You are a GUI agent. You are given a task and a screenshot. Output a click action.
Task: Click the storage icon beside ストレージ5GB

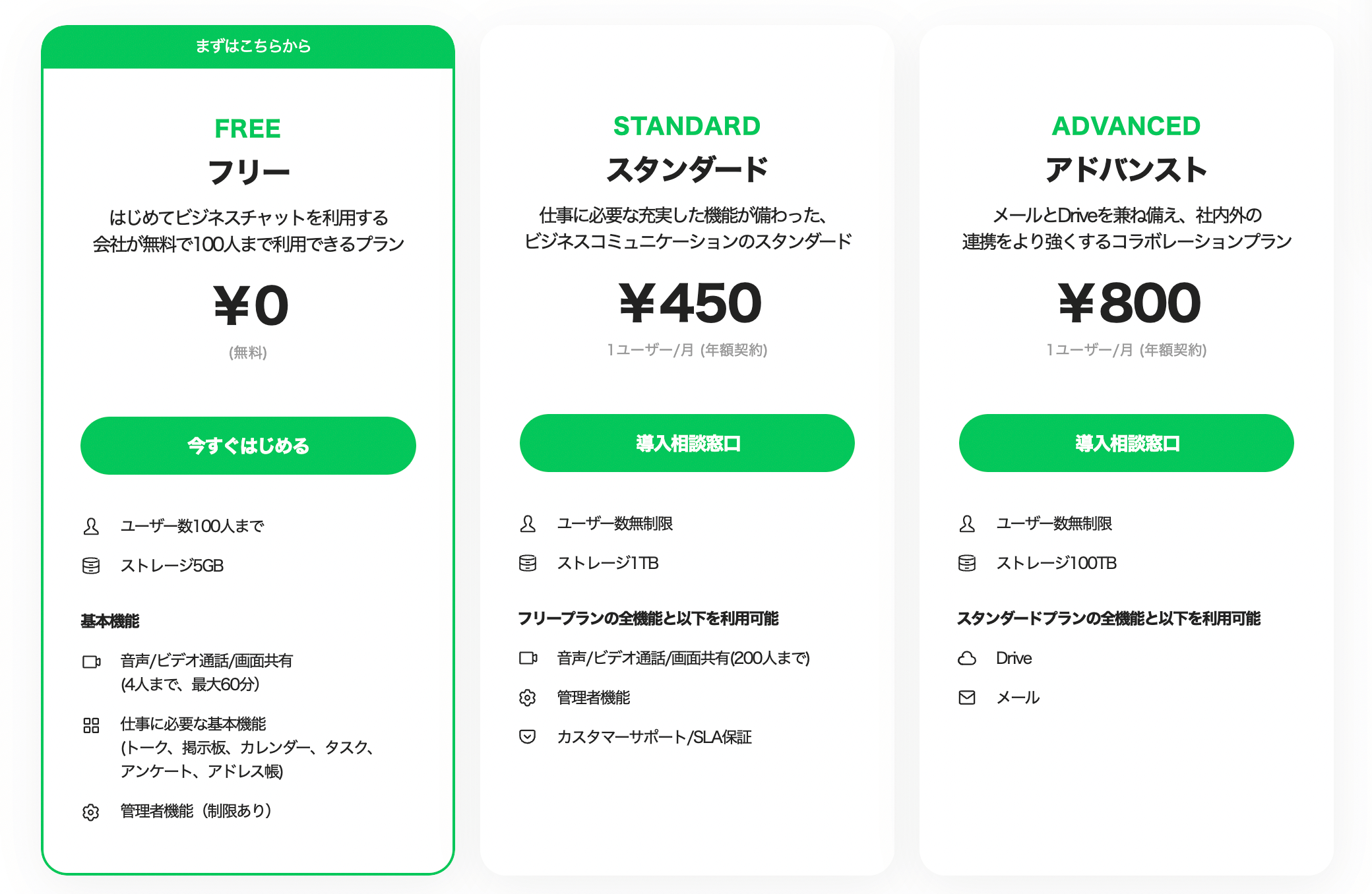click(x=91, y=566)
